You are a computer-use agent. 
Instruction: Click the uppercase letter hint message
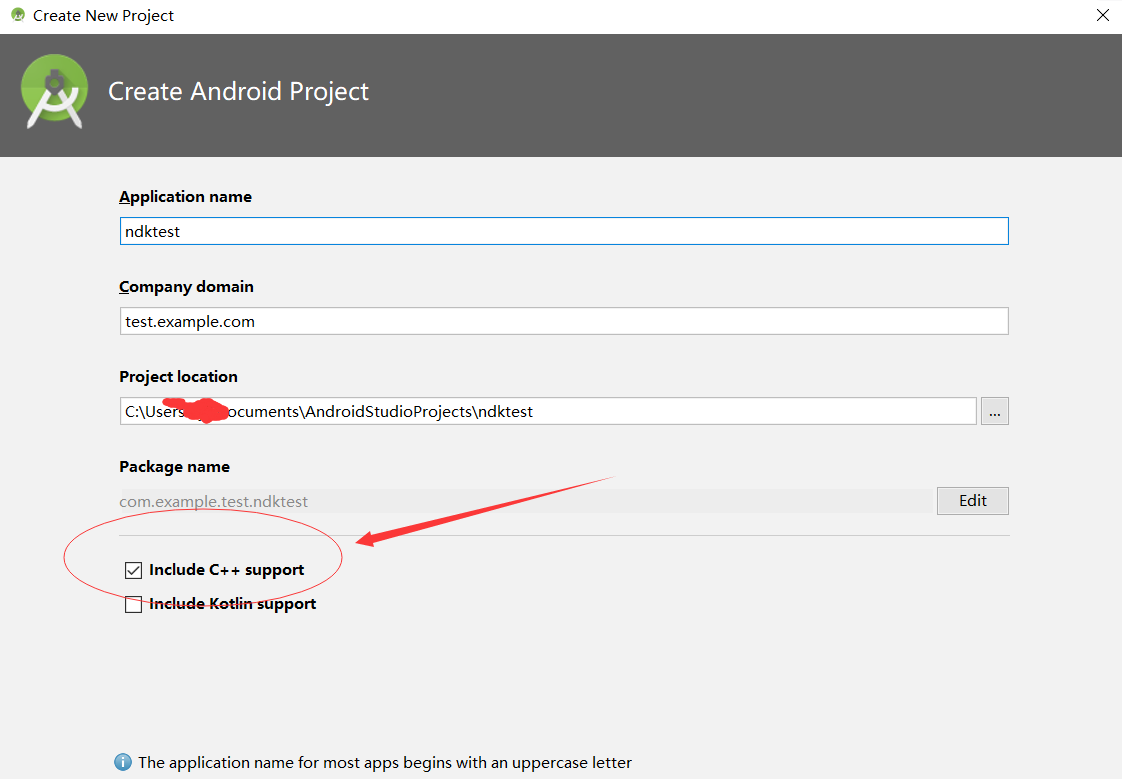385,763
